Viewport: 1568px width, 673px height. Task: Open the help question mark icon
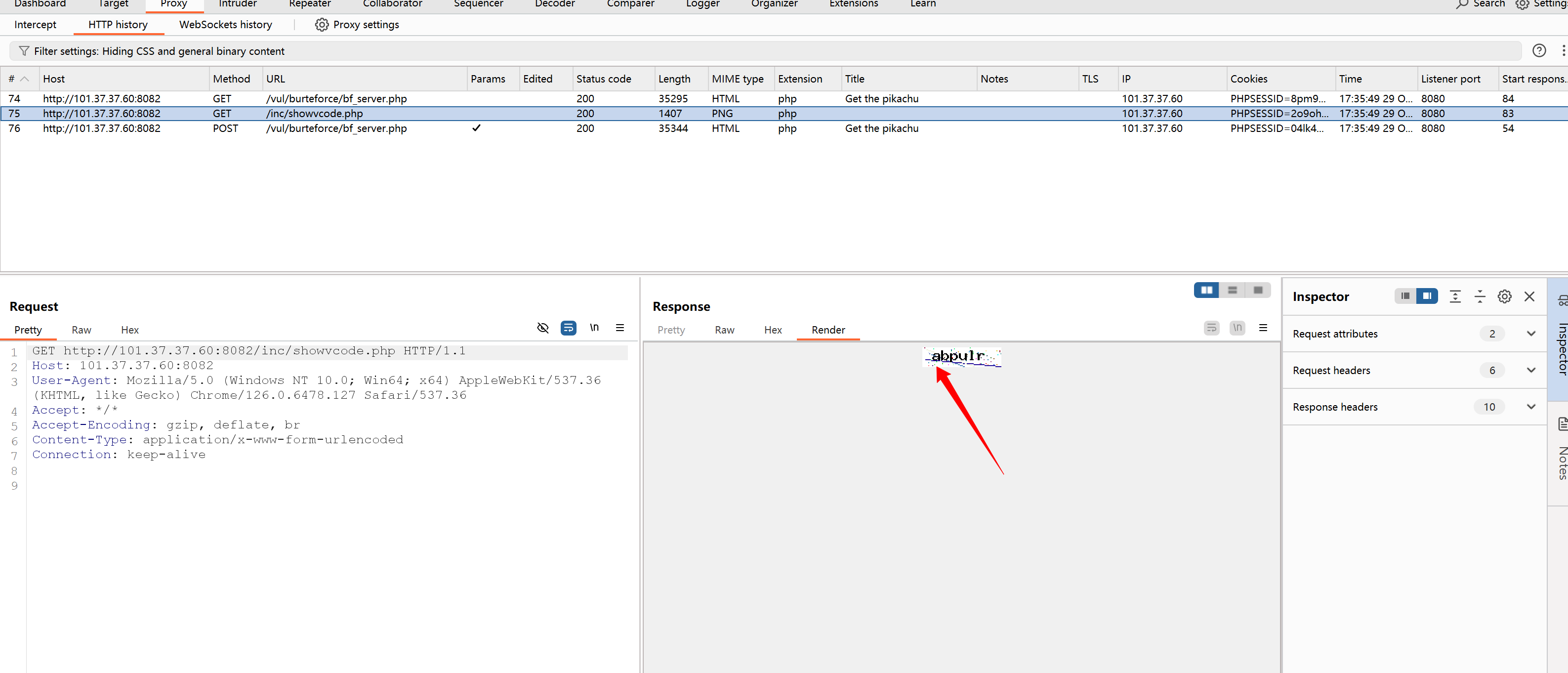[1539, 51]
